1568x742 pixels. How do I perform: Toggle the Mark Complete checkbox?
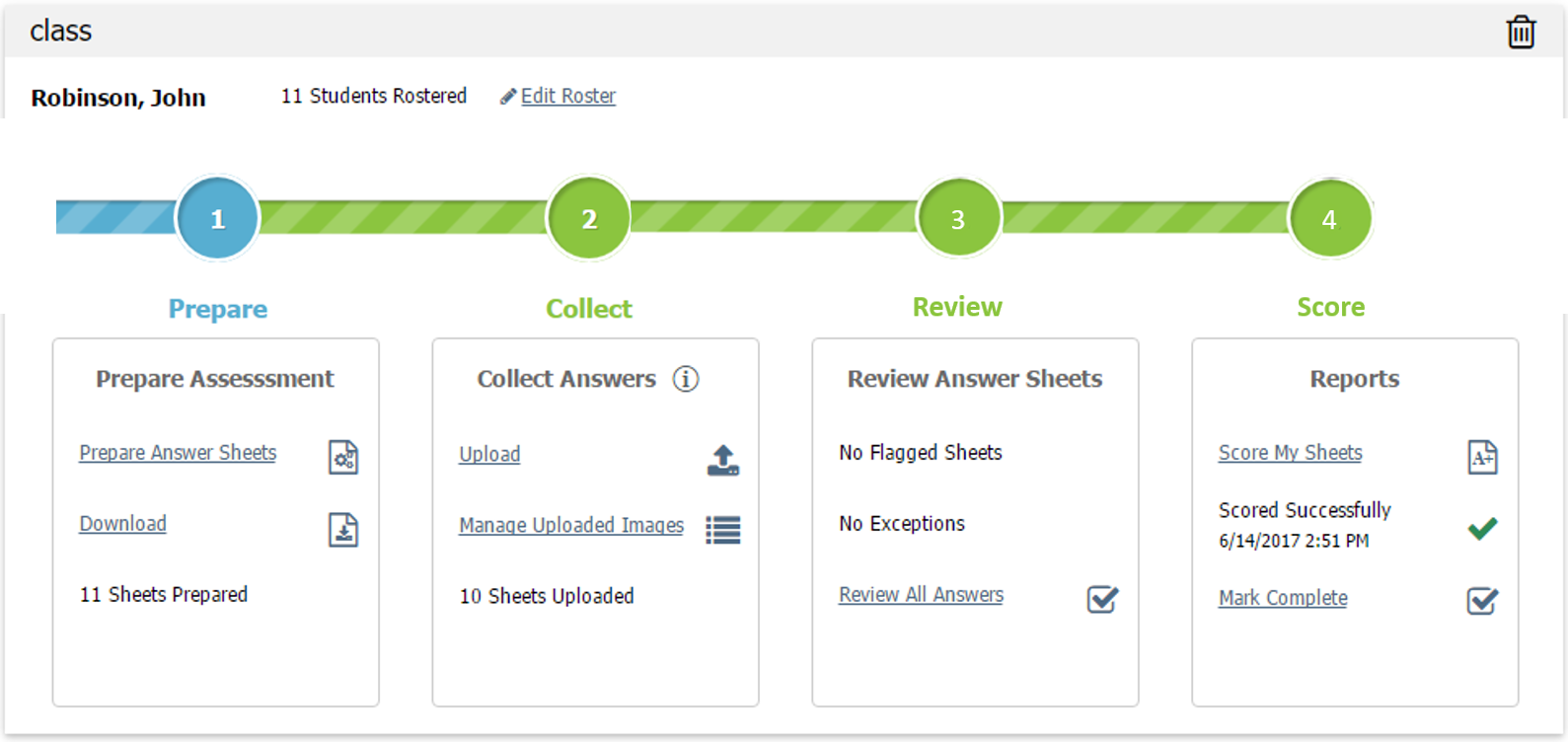[x=1482, y=601]
